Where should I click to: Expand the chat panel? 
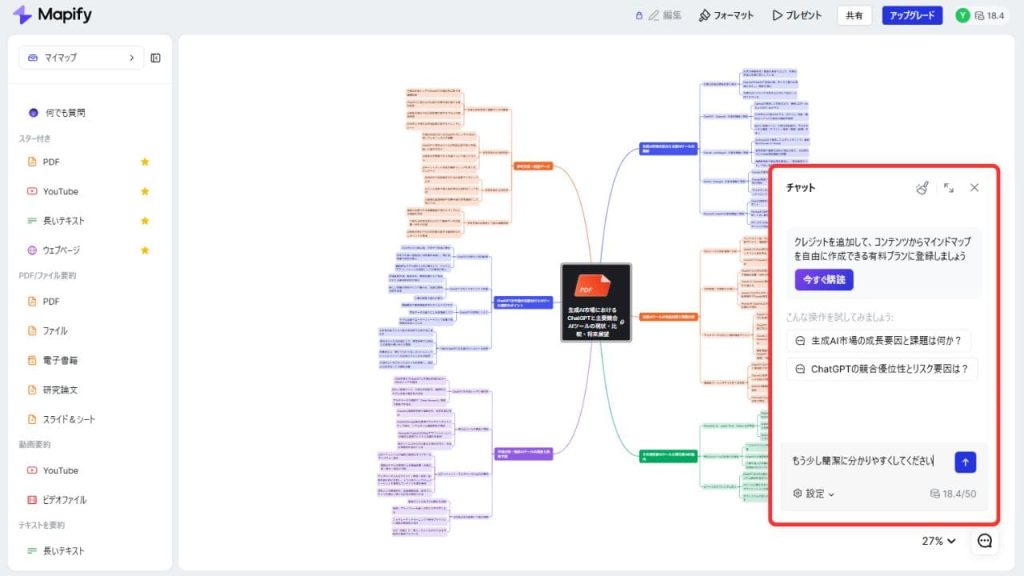click(x=948, y=188)
